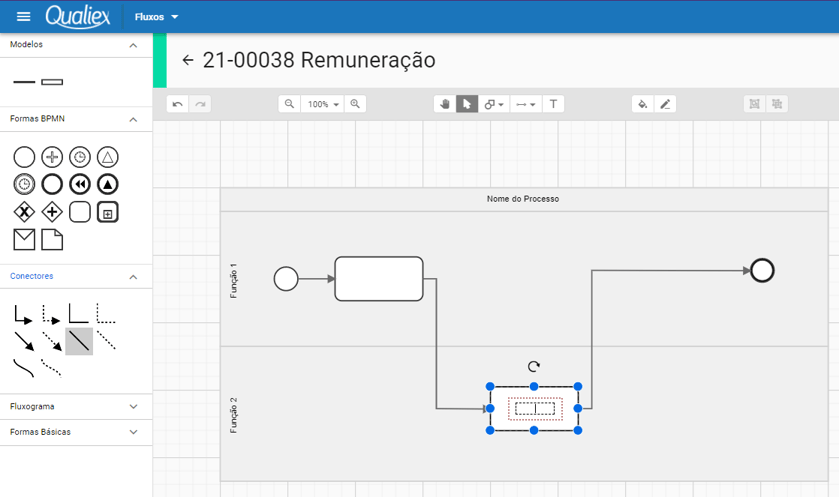Screen dimensions: 839x497
Task: Open the Fluxos dropdown menu
Action: click(x=156, y=17)
